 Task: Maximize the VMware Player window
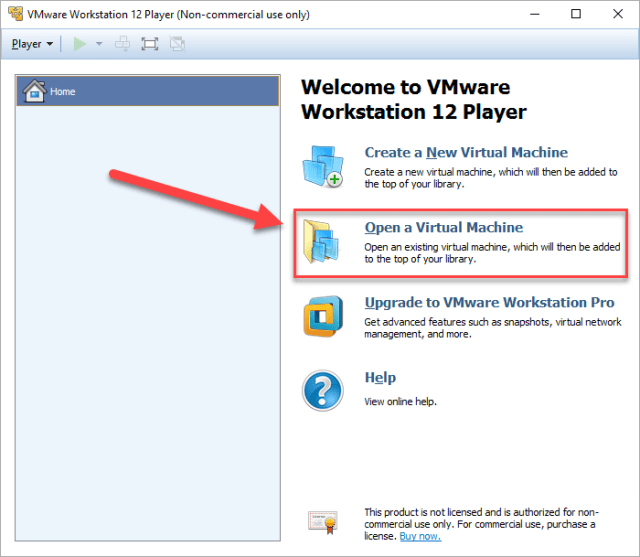tap(576, 14)
